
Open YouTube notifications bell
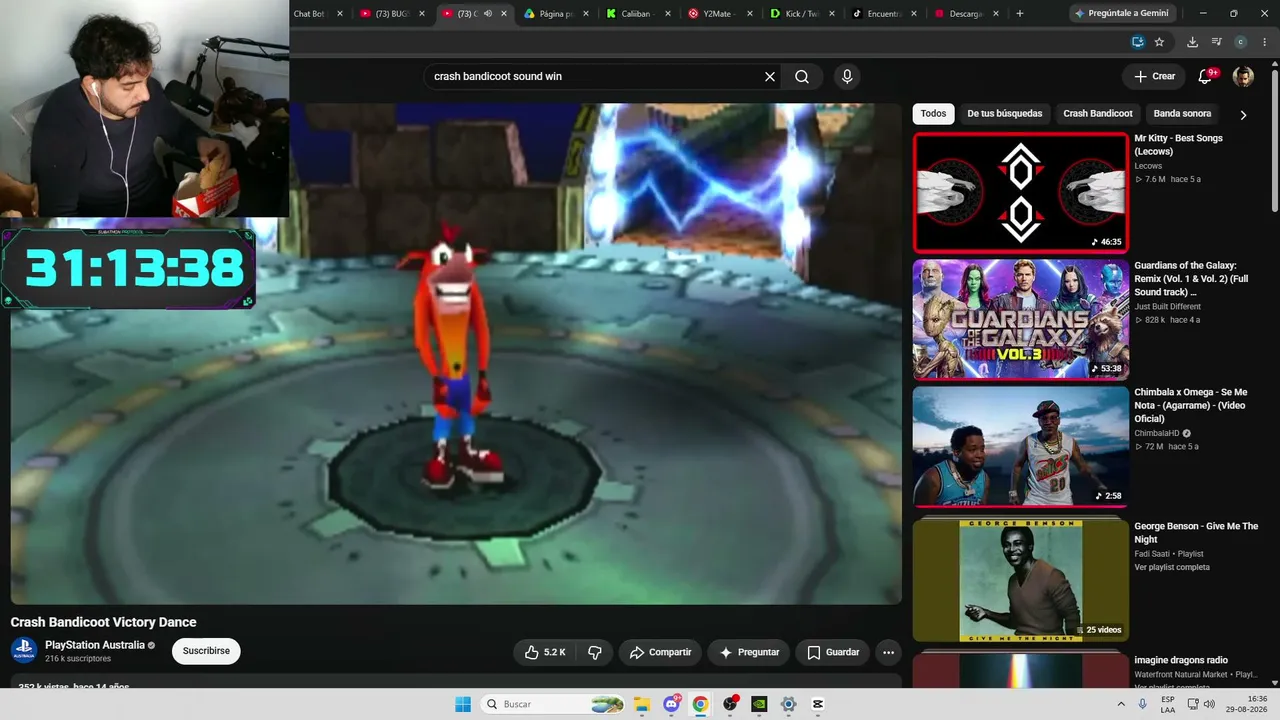tap(1205, 77)
